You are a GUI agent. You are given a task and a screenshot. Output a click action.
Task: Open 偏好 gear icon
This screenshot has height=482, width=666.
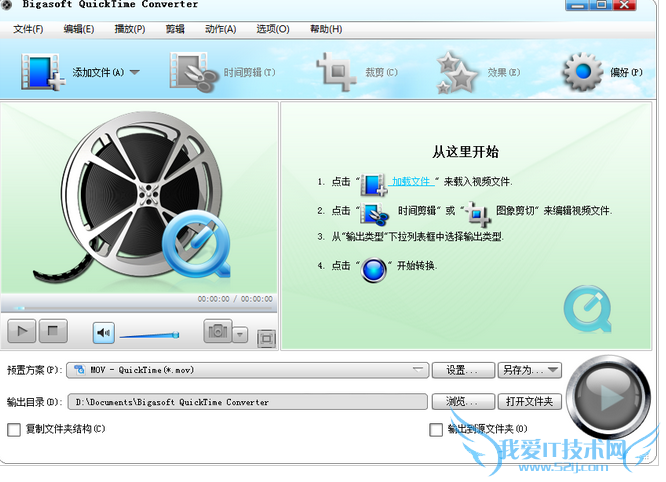click(x=583, y=71)
